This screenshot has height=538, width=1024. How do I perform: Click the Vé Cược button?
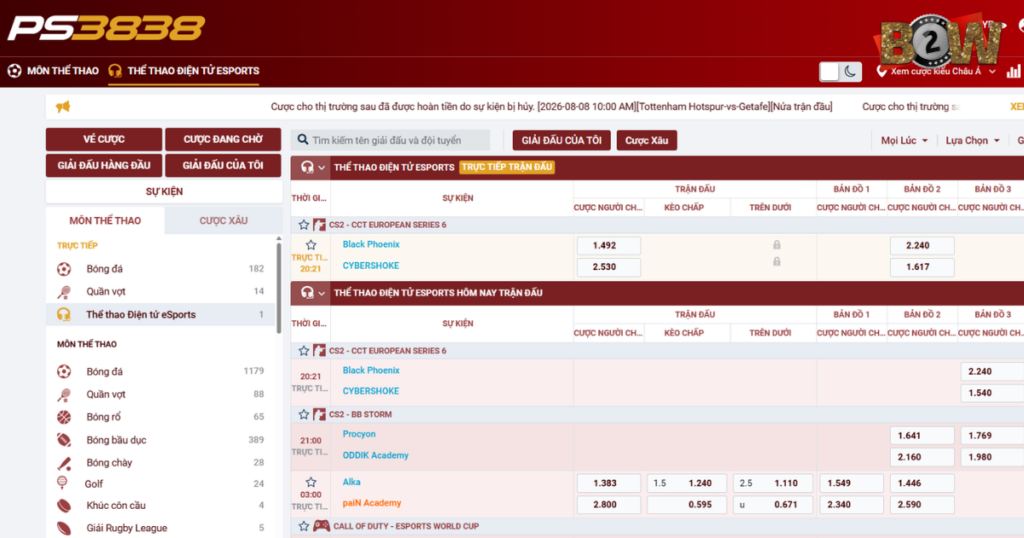[104, 139]
